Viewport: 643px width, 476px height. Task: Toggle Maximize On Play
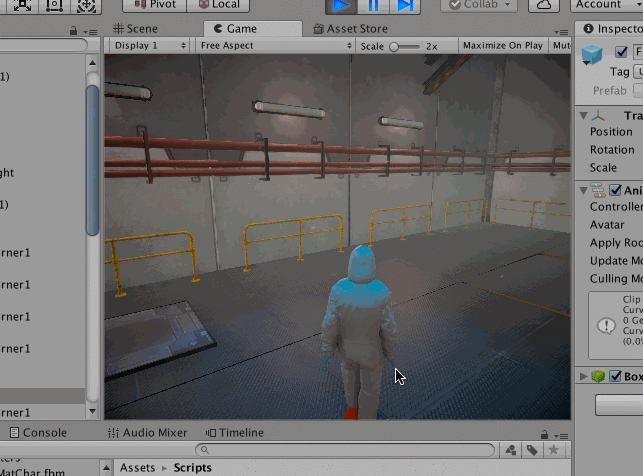503,46
